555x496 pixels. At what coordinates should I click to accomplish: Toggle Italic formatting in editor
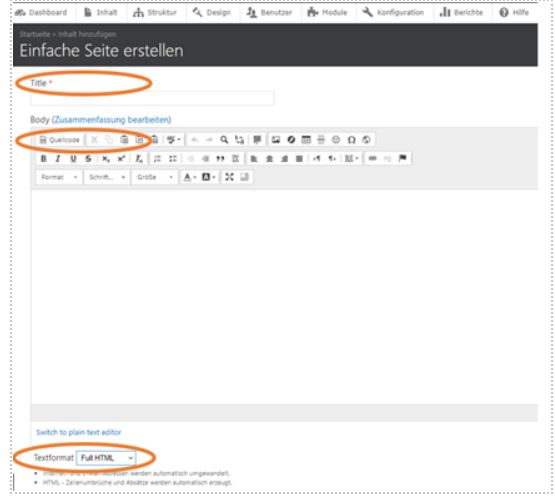[58, 159]
